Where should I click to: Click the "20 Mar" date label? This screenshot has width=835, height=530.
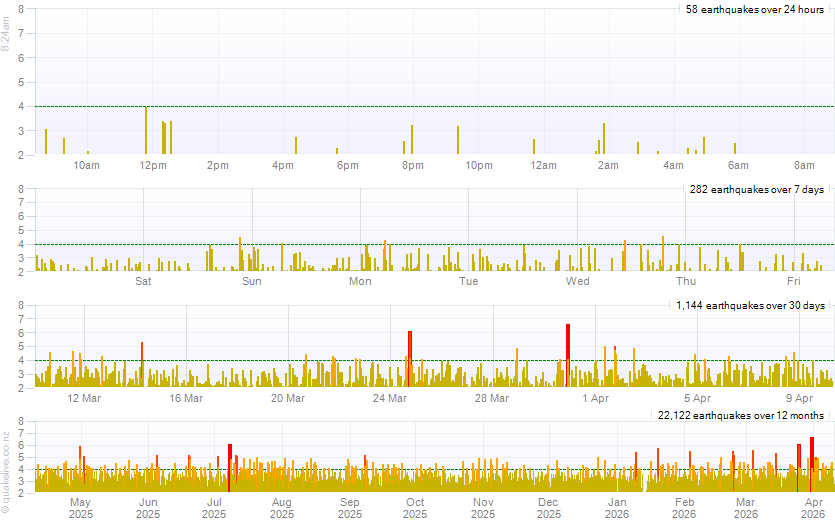(288, 399)
